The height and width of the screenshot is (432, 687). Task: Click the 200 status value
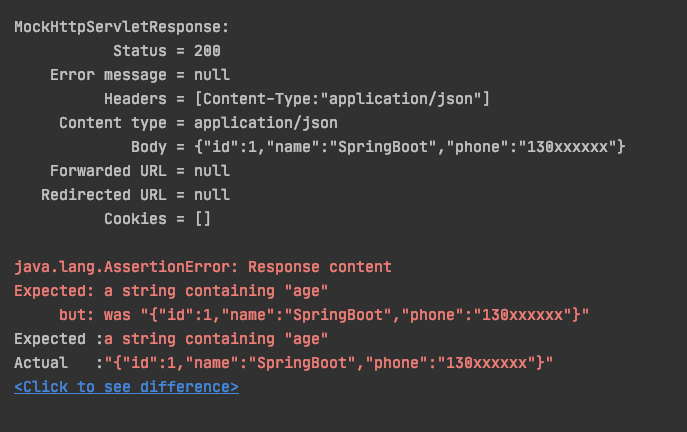(208, 51)
